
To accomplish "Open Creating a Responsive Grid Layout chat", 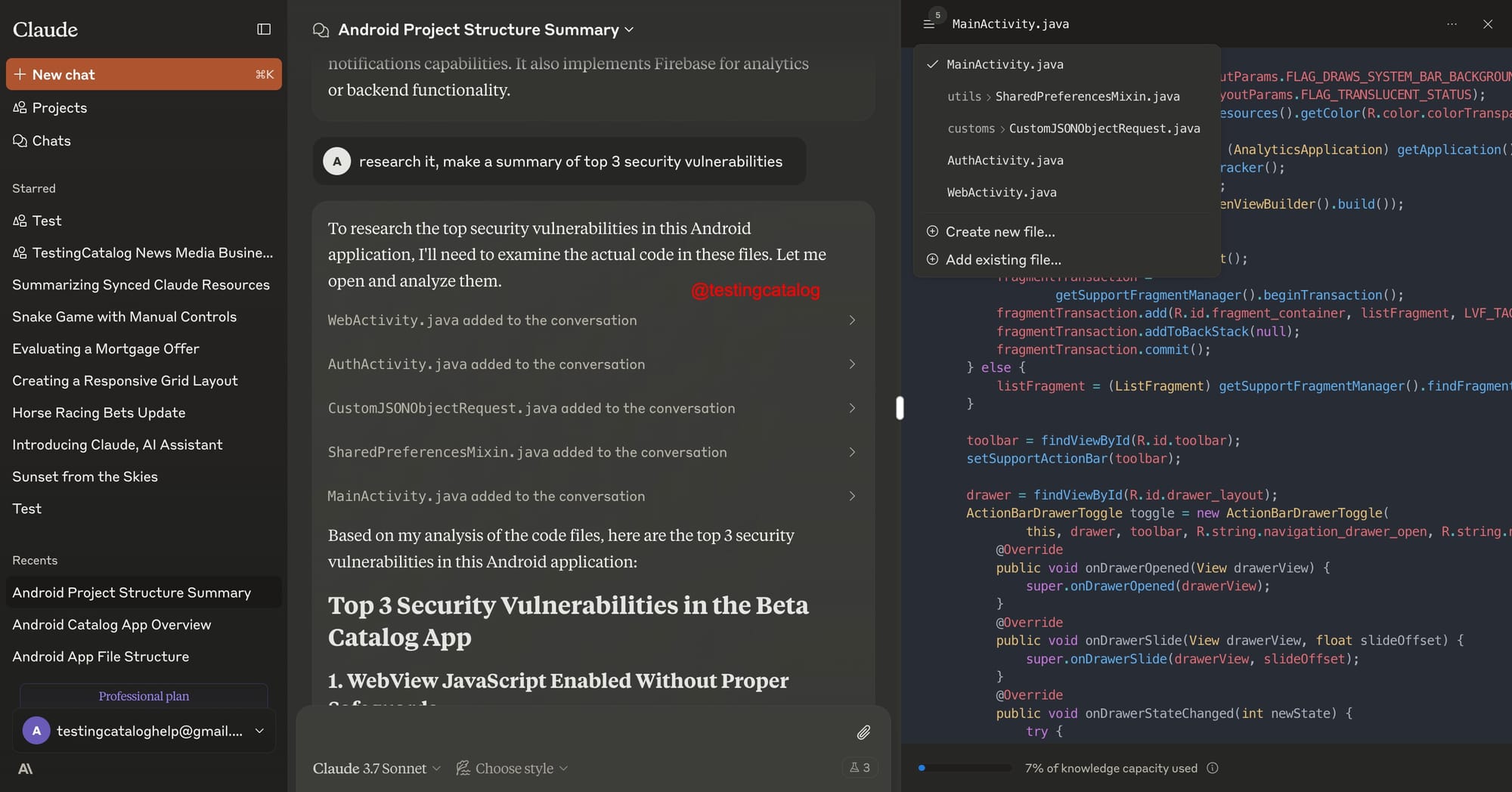I will pyautogui.click(x=125, y=381).
